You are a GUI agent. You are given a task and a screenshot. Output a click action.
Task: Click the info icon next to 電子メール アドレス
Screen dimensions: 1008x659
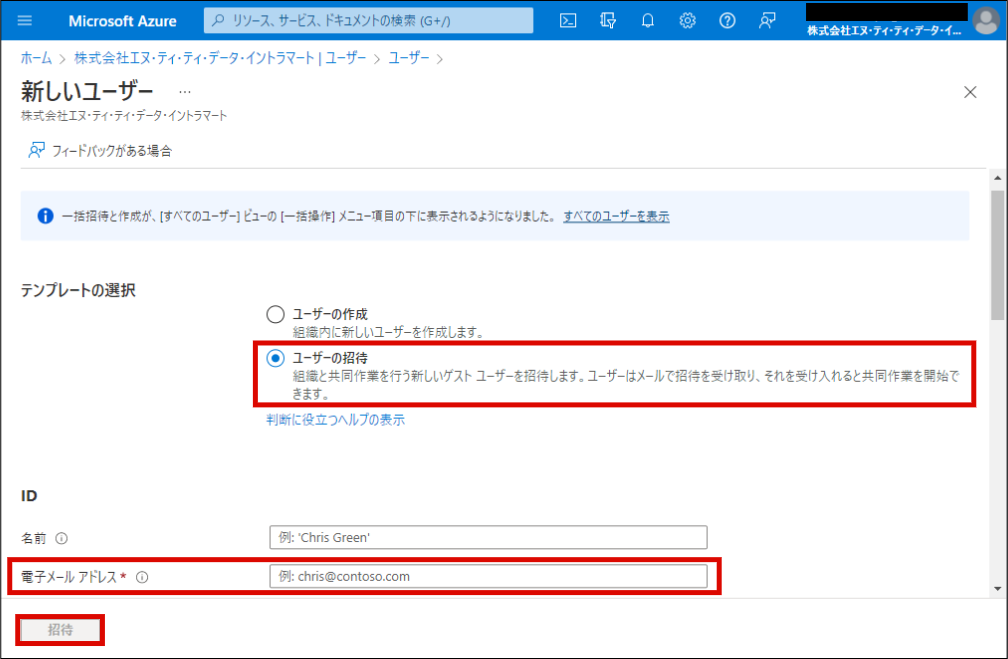(x=142, y=577)
